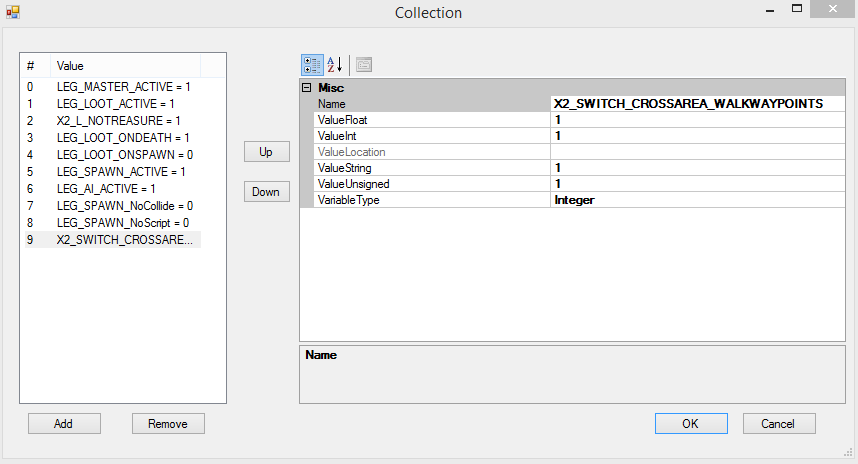This screenshot has height=464, width=858.
Task: Move the selected item Up
Action: (x=266, y=152)
